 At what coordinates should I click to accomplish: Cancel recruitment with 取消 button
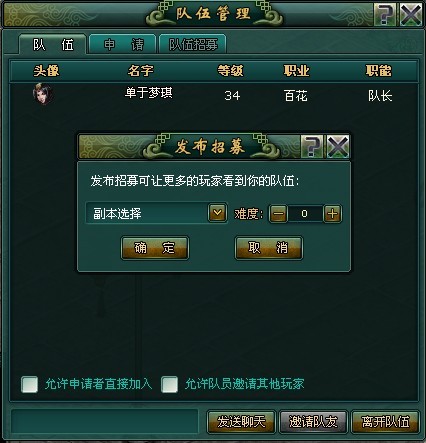269,248
